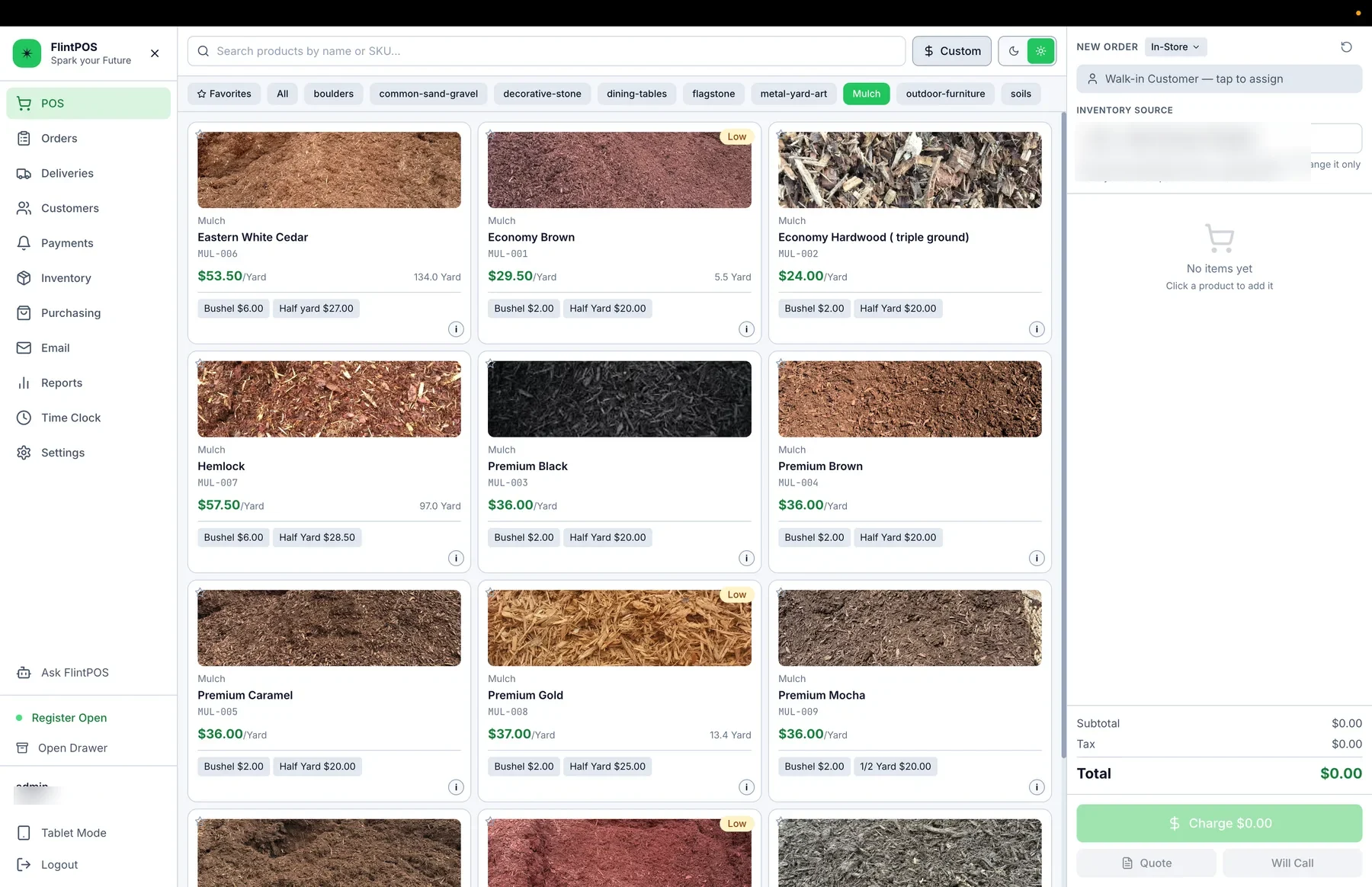The height and width of the screenshot is (887, 1372).
Task: Favorite Premium Brown with star
Action: click(x=781, y=363)
